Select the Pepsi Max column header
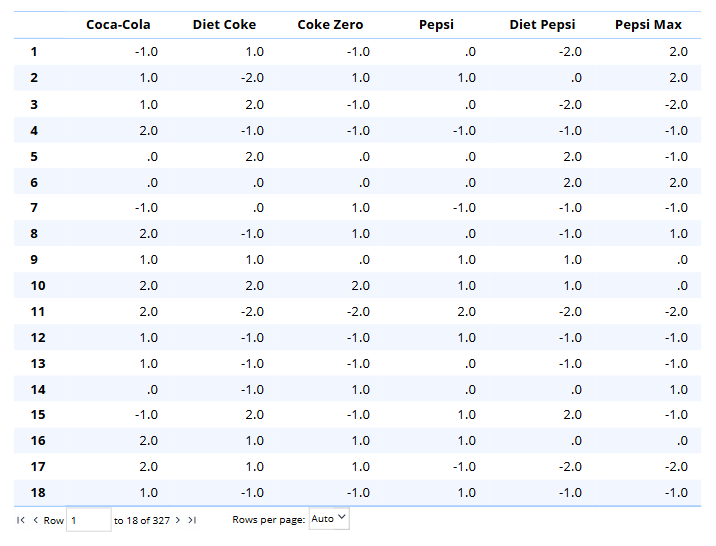Screen dimensions: 716x546 (648, 25)
